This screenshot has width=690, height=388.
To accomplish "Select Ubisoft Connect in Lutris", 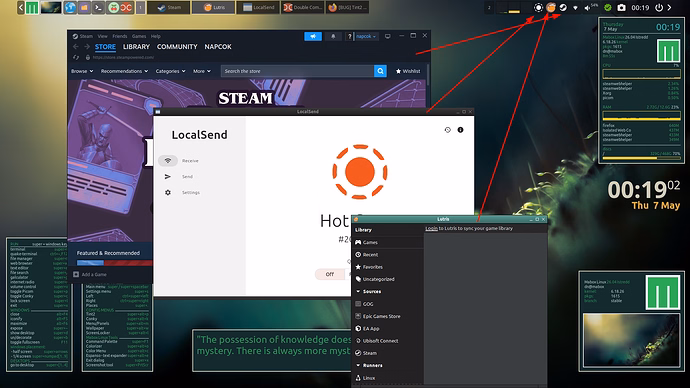I will (x=388, y=341).
